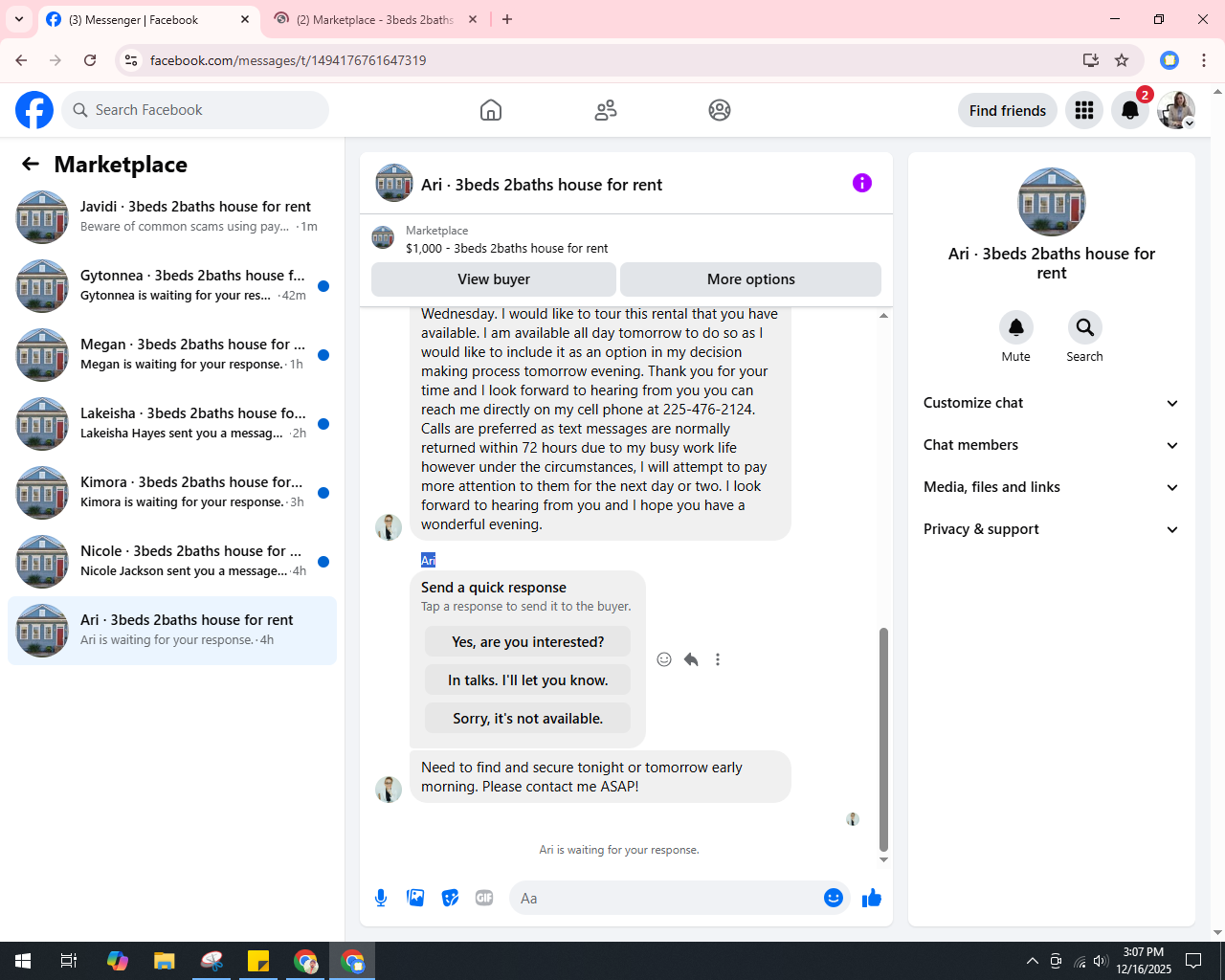This screenshot has height=980, width=1225.
Task: Open Task View on the taskbar
Action: [69, 961]
